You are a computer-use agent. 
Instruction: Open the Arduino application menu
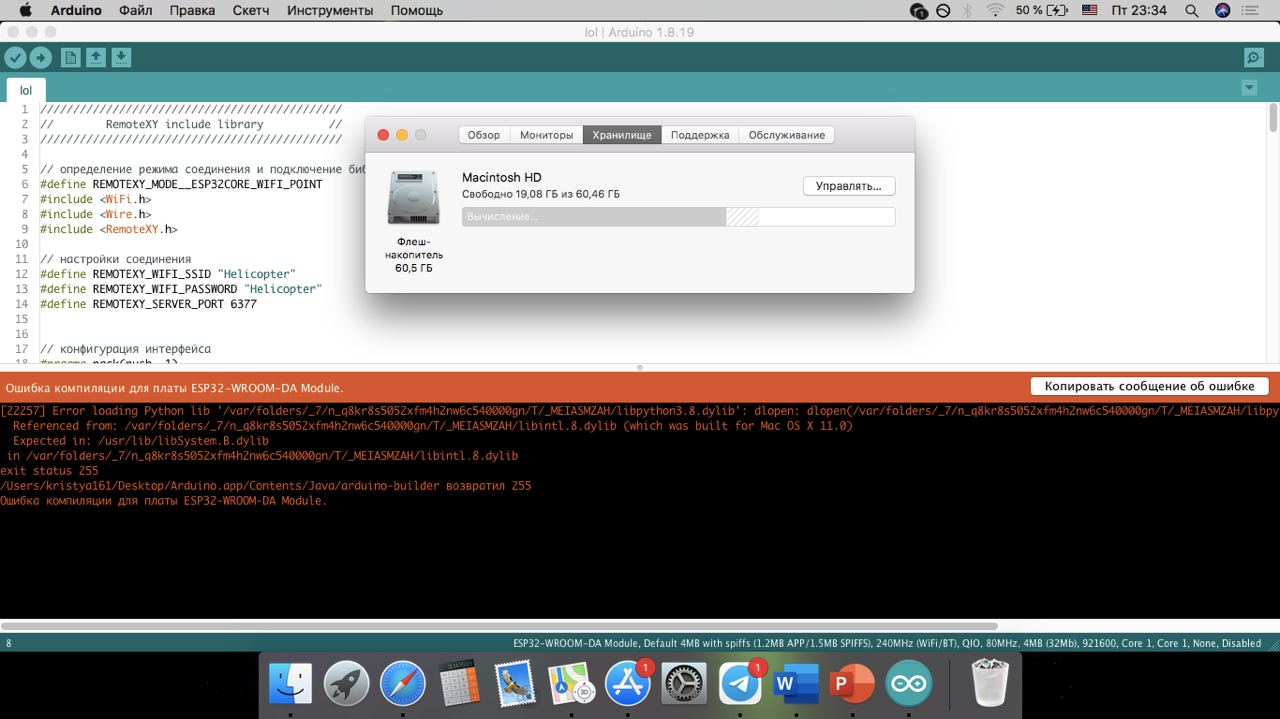(76, 10)
